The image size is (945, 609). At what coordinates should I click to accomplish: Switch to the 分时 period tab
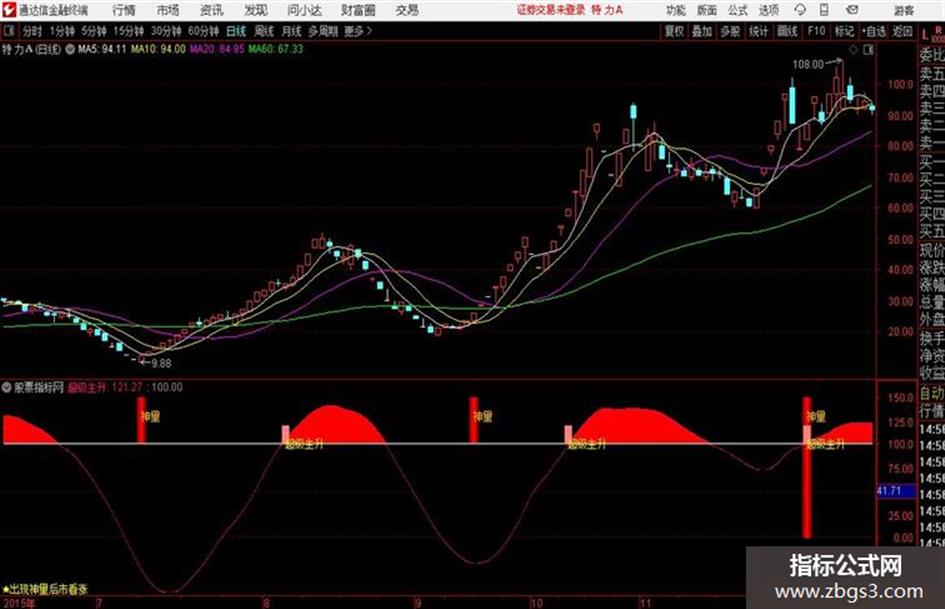tap(33, 31)
